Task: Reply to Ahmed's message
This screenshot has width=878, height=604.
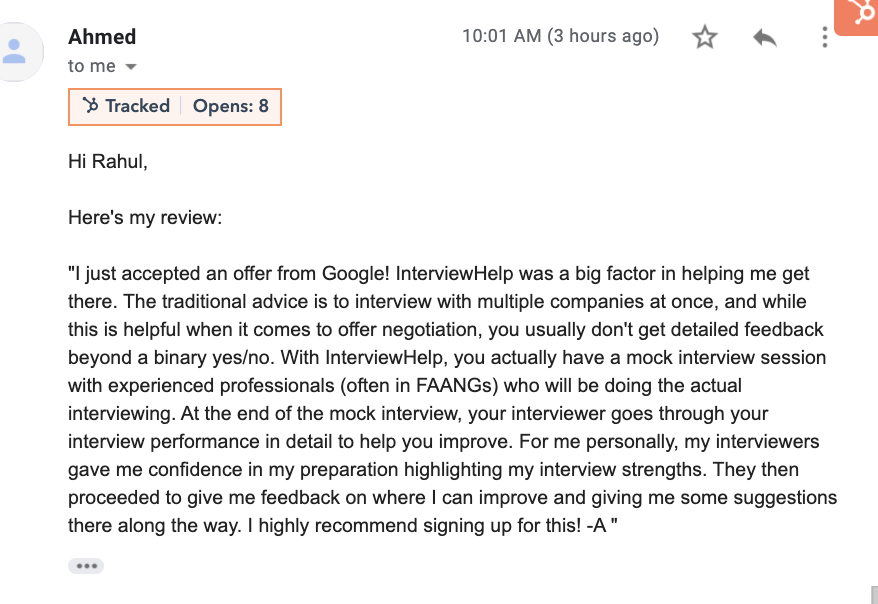Action: tap(764, 36)
